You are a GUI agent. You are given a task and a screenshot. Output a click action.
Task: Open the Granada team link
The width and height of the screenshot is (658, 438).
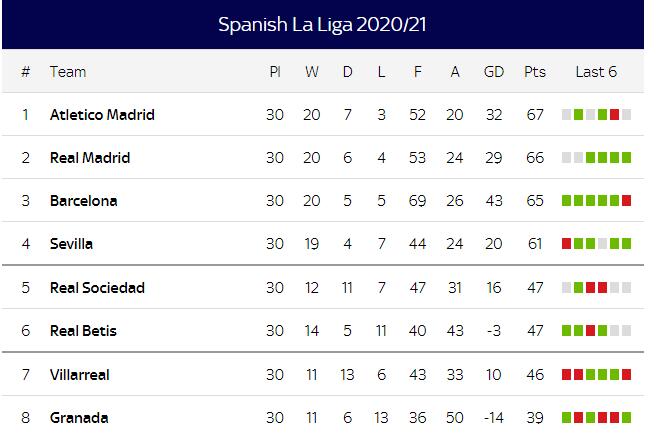coord(79,418)
